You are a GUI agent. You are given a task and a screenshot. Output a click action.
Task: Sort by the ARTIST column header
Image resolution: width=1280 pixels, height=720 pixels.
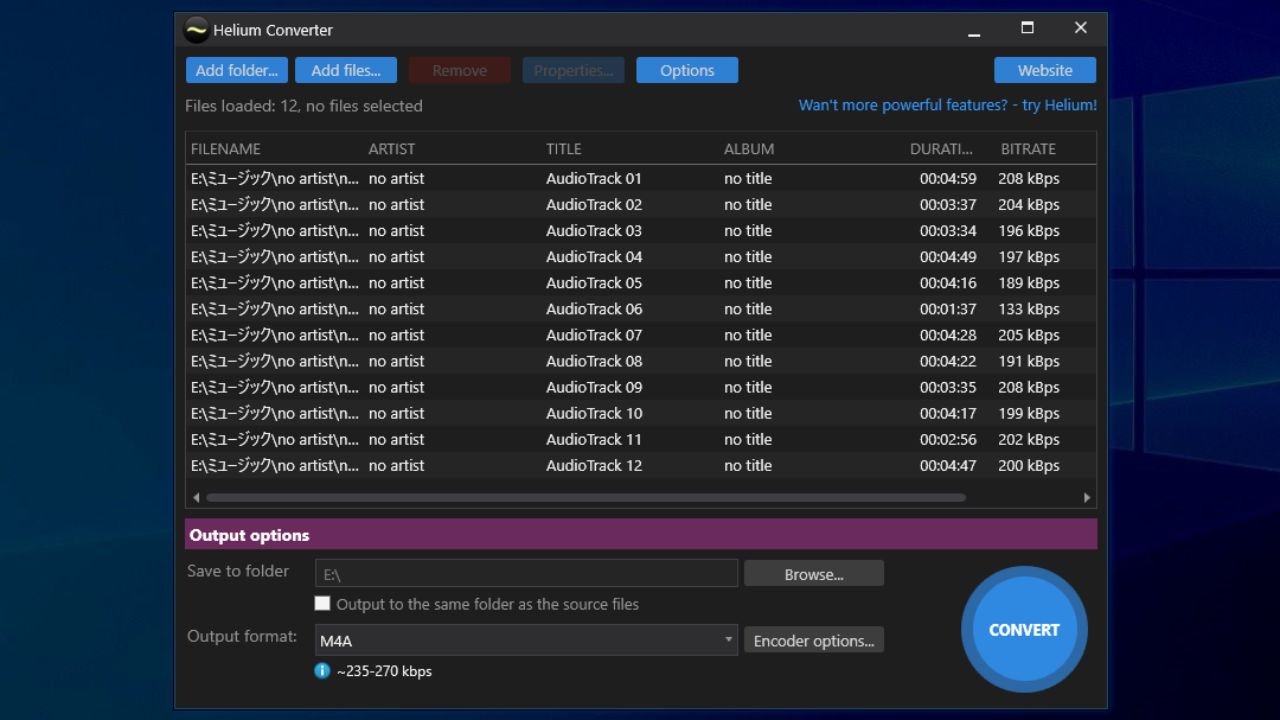391,149
